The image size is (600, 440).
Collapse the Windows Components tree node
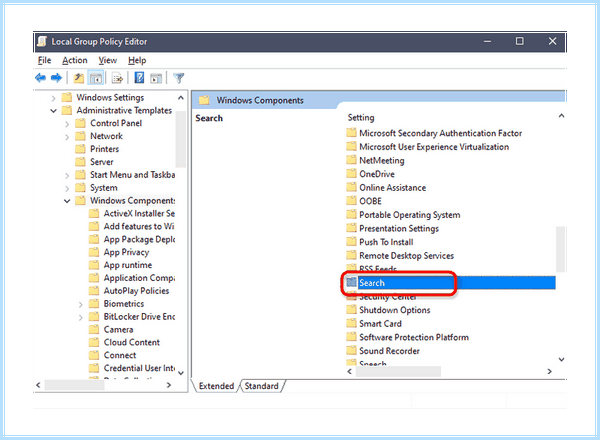67,201
